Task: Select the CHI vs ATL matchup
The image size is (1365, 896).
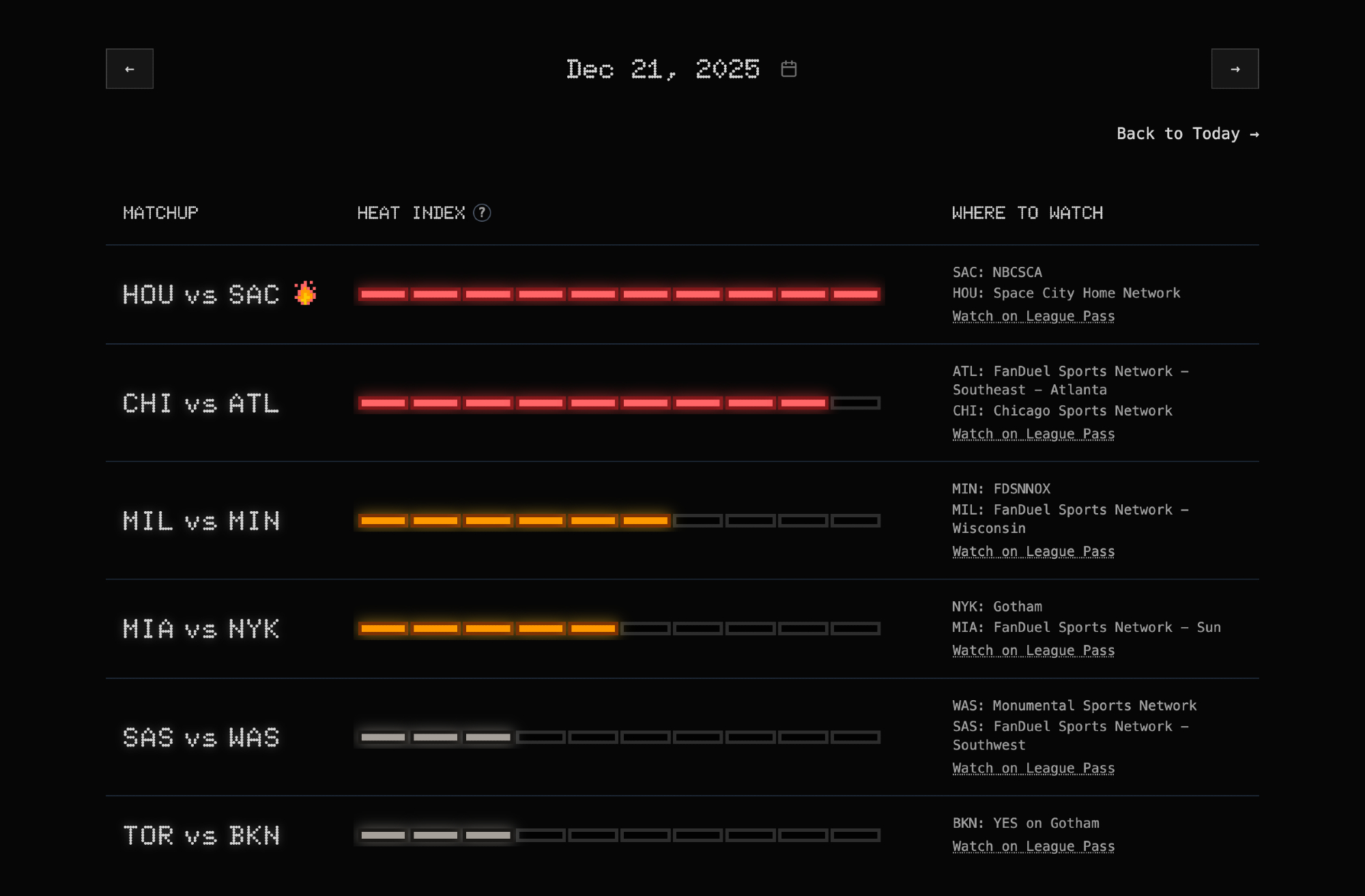Action: pyautogui.click(x=201, y=403)
